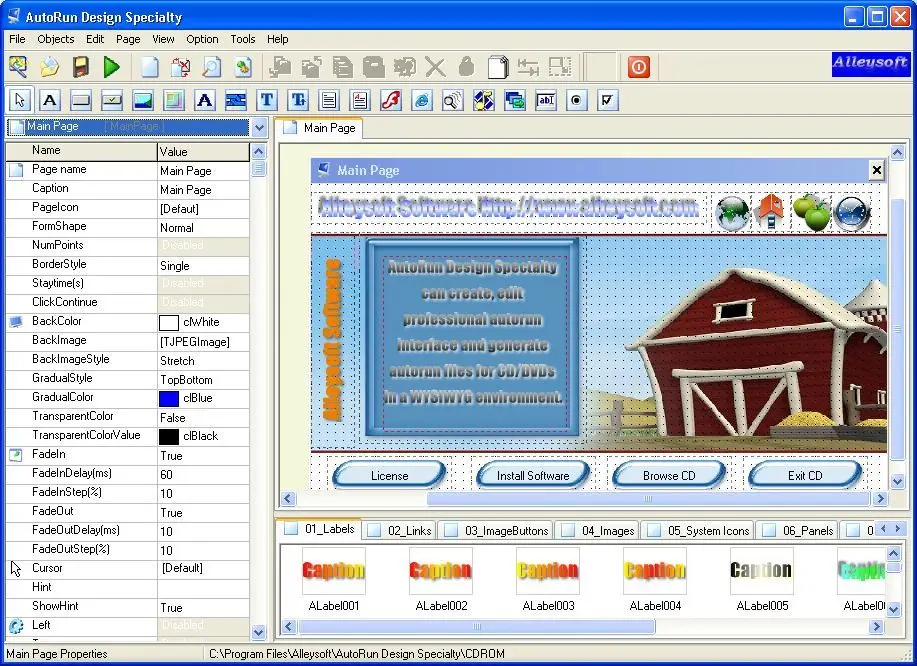Viewport: 917px width, 666px height.
Task: Preview the page with the magnifier page icon
Action: (212, 67)
